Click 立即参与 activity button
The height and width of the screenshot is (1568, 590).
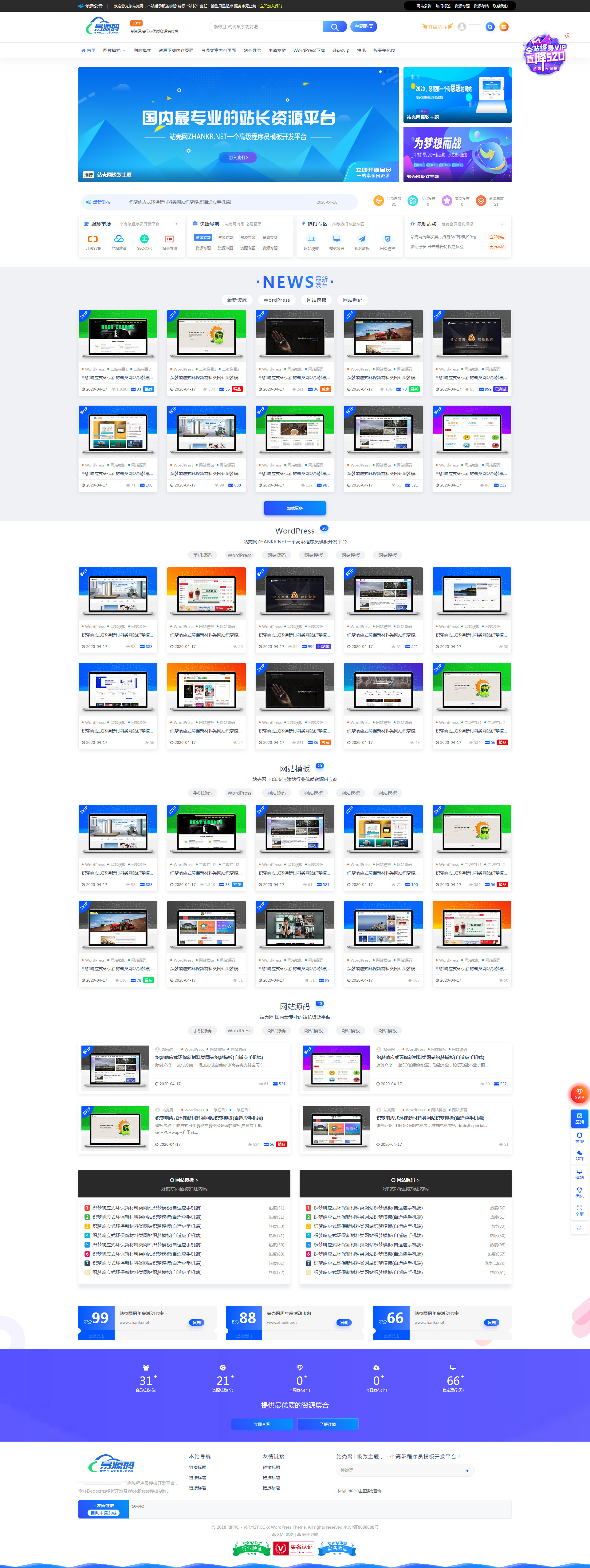click(x=496, y=237)
